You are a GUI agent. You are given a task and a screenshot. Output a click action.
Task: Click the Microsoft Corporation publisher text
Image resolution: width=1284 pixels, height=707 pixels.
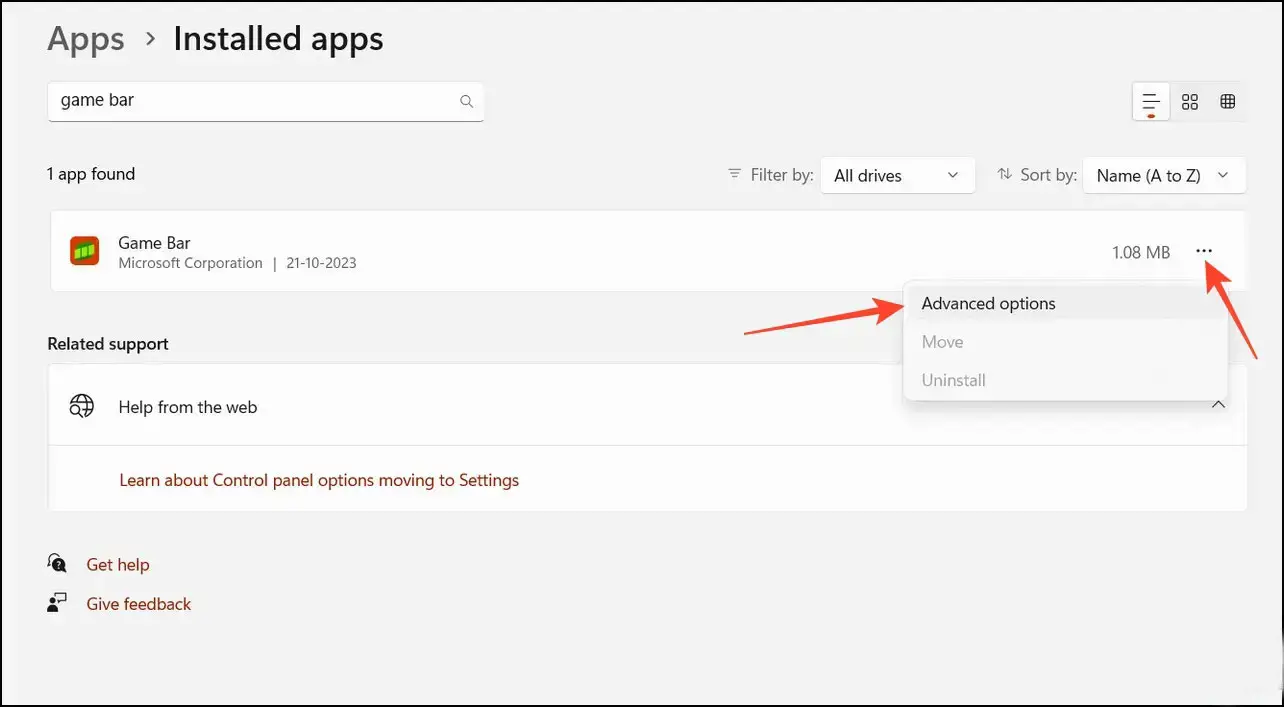[190, 263]
